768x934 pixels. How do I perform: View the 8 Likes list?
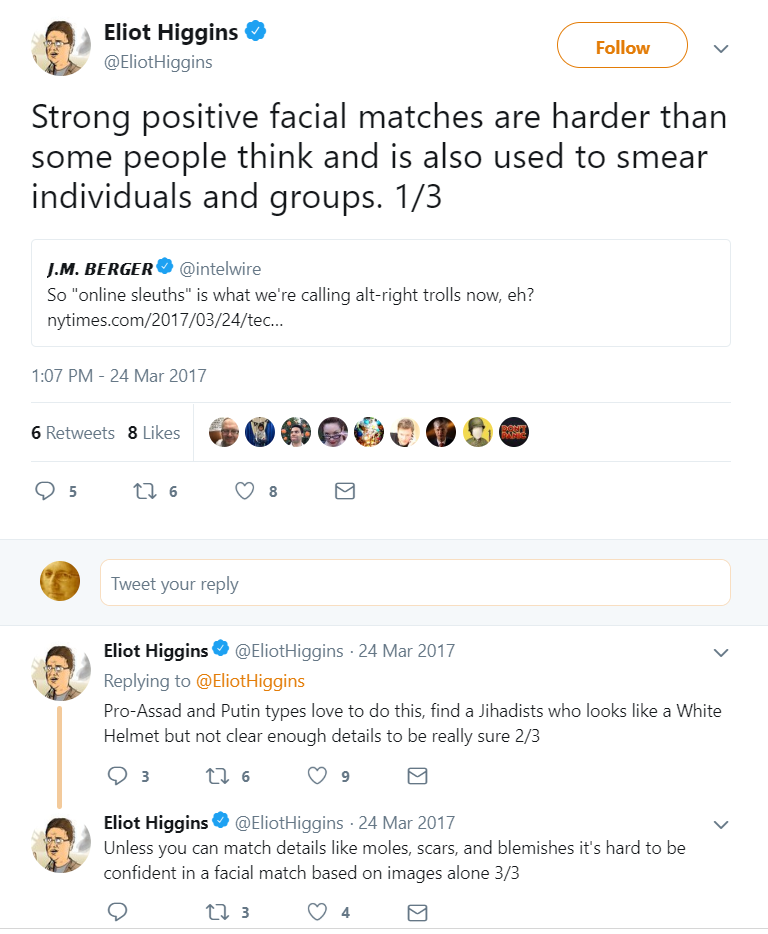(154, 433)
